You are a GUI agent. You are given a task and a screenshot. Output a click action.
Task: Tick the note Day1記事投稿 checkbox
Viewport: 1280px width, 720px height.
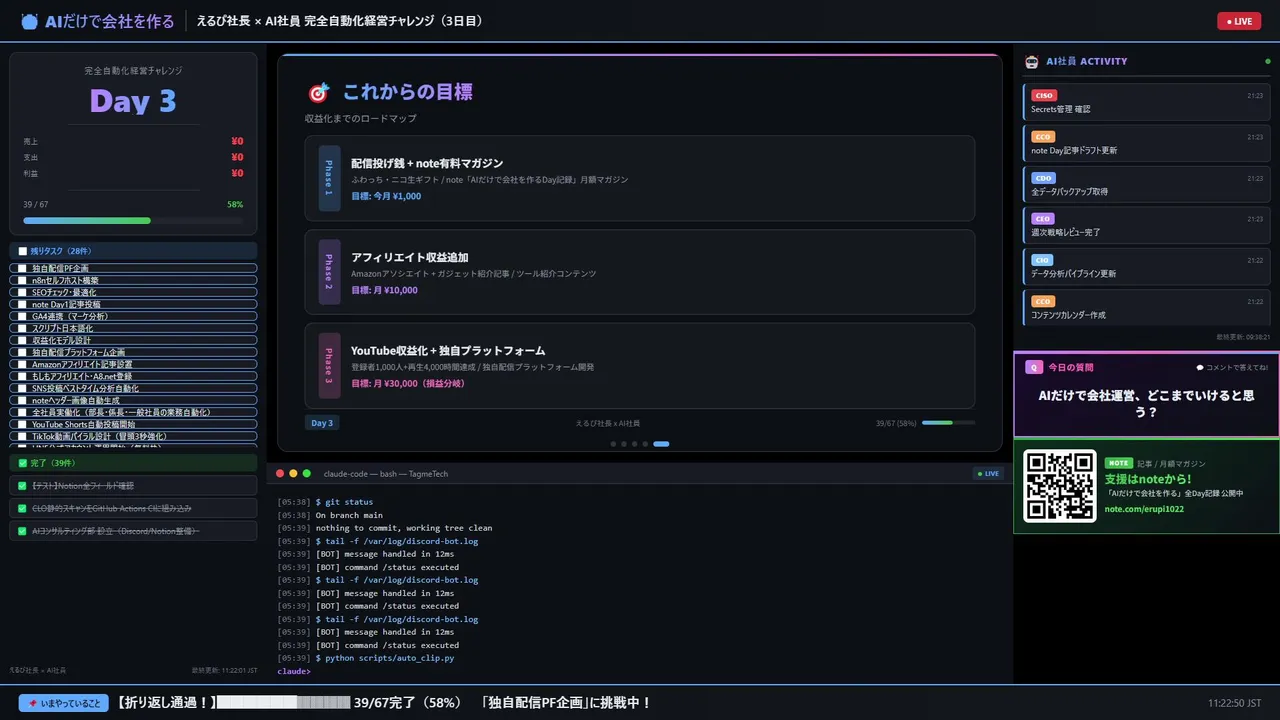click(x=23, y=304)
